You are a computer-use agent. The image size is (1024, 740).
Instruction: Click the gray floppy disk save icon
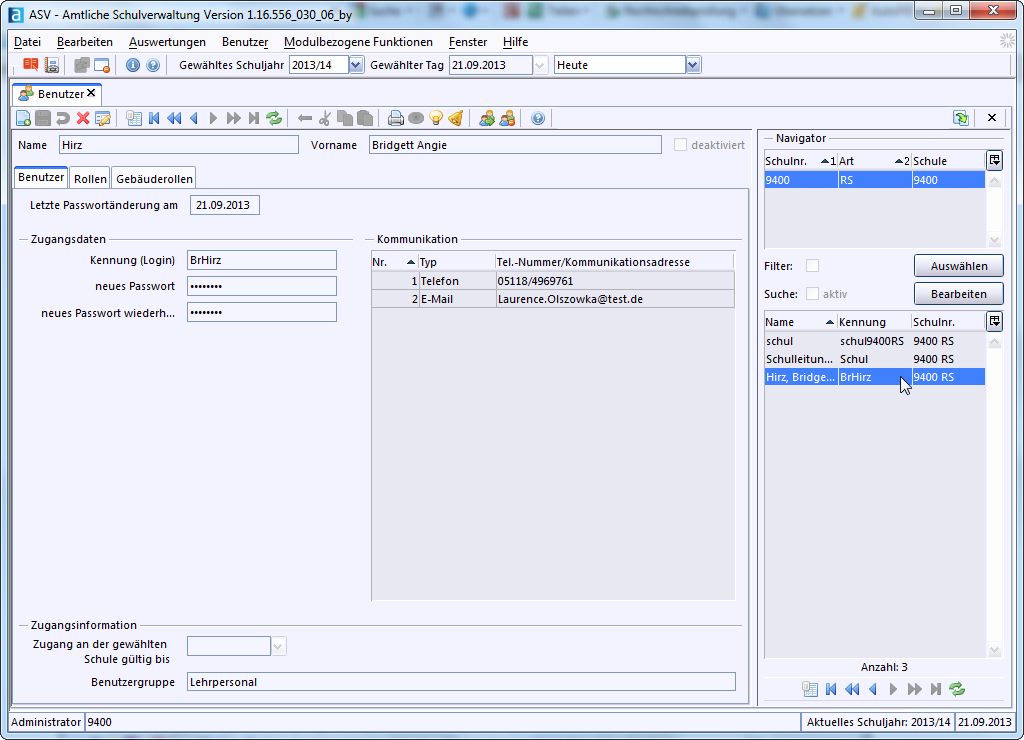43,118
